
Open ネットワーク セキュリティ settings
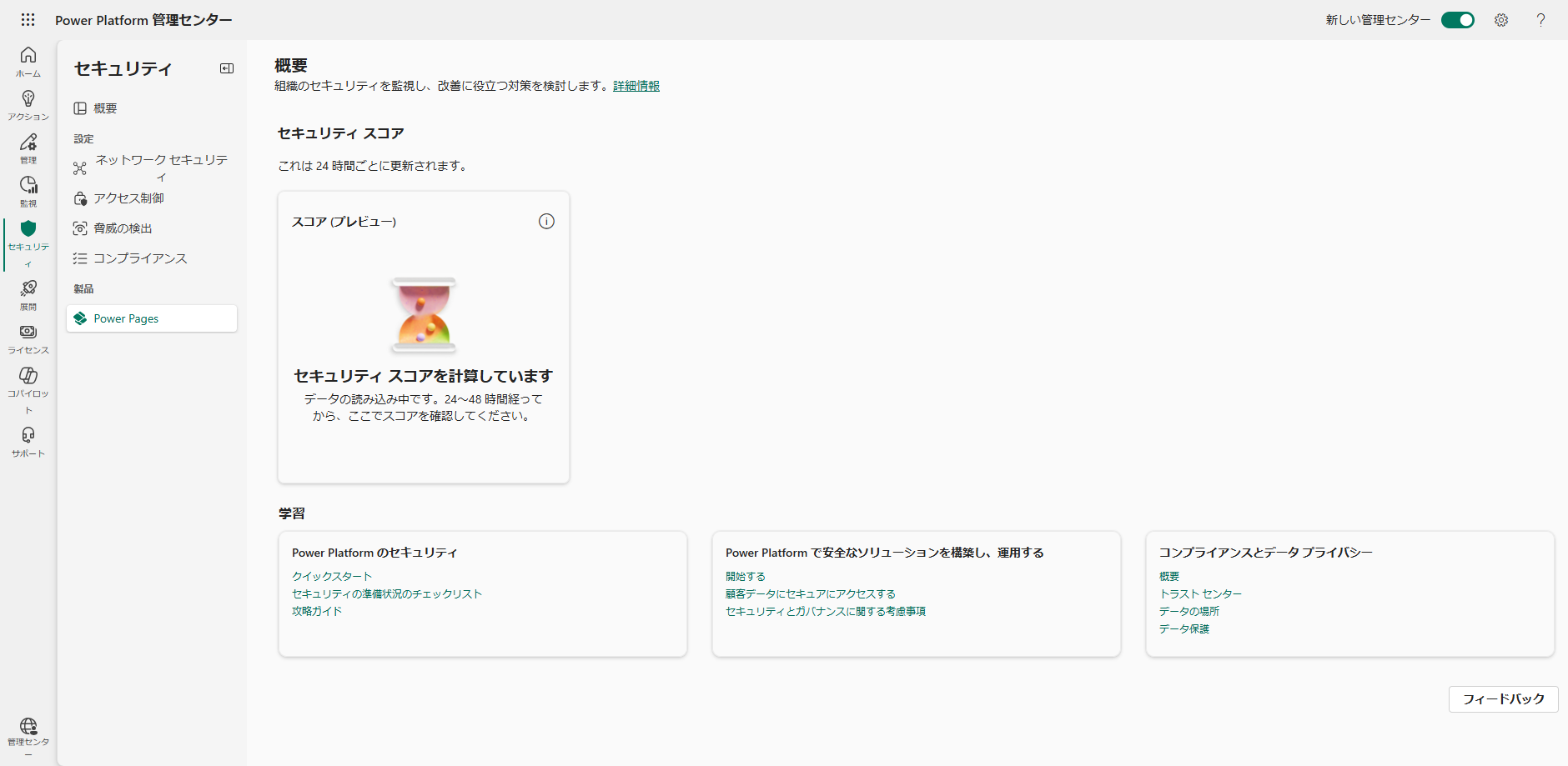(x=152, y=168)
